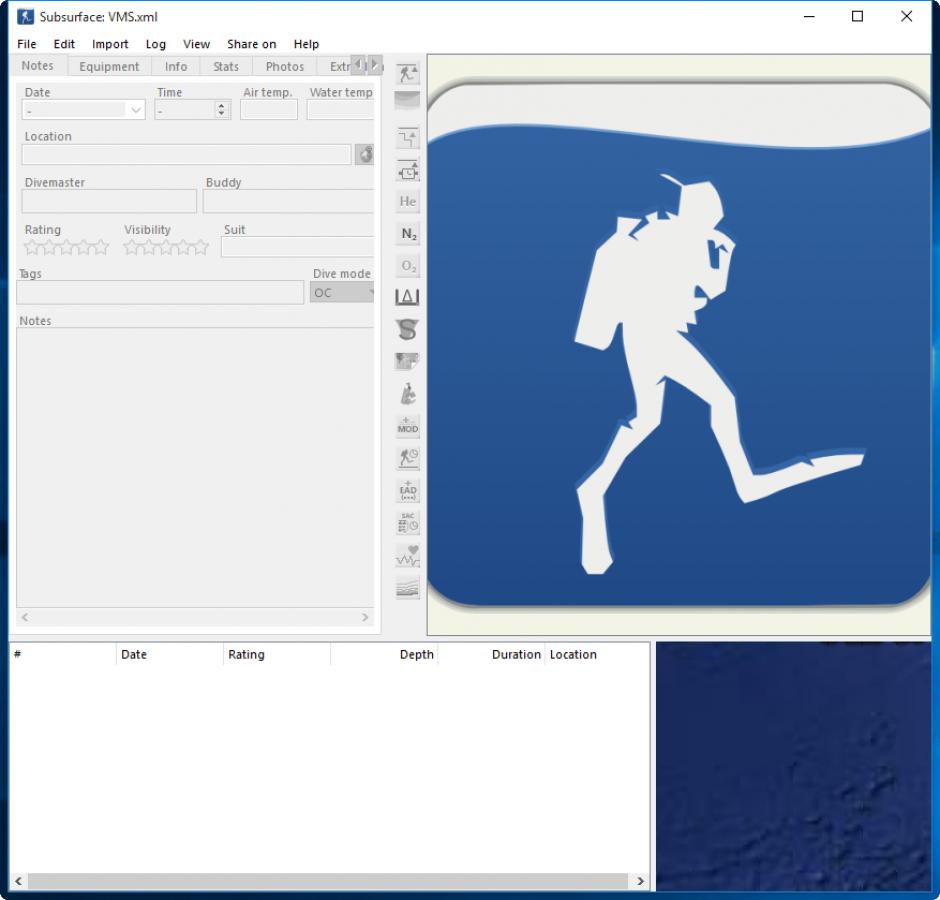Click dive list scrollbar left arrow
This screenshot has width=940, height=900.
(19, 881)
